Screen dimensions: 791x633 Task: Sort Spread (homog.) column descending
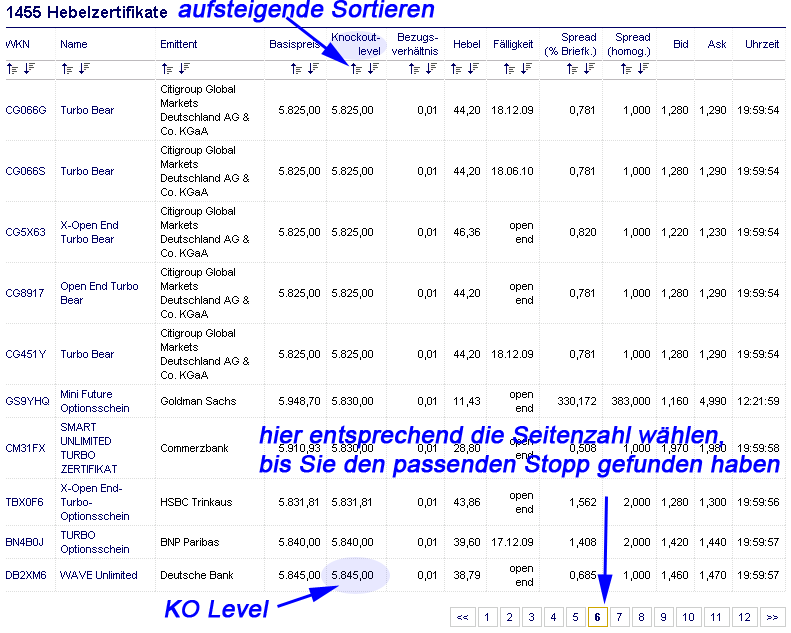coord(644,68)
